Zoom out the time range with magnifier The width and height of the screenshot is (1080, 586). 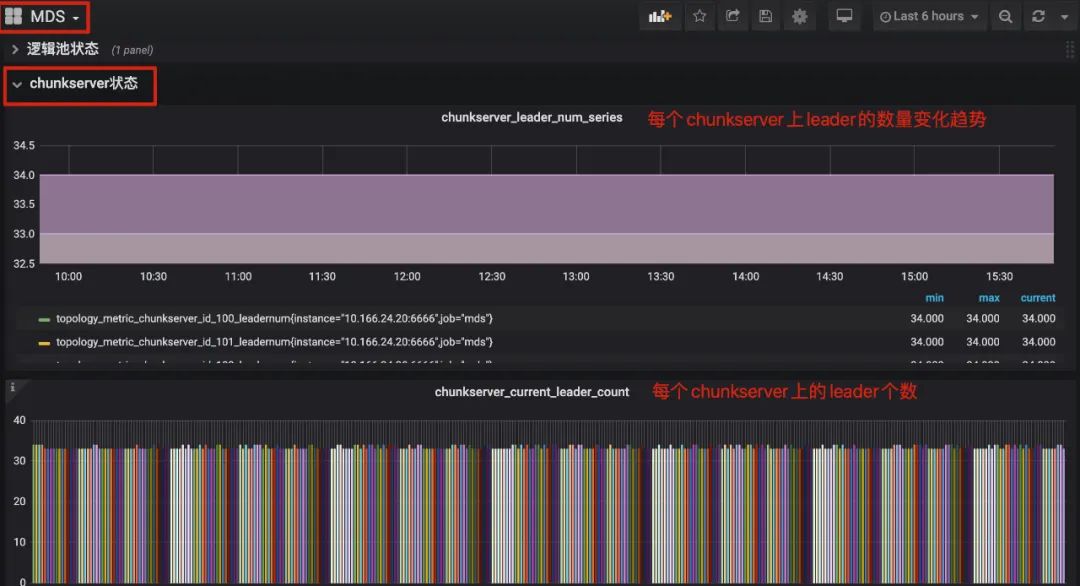1005,17
